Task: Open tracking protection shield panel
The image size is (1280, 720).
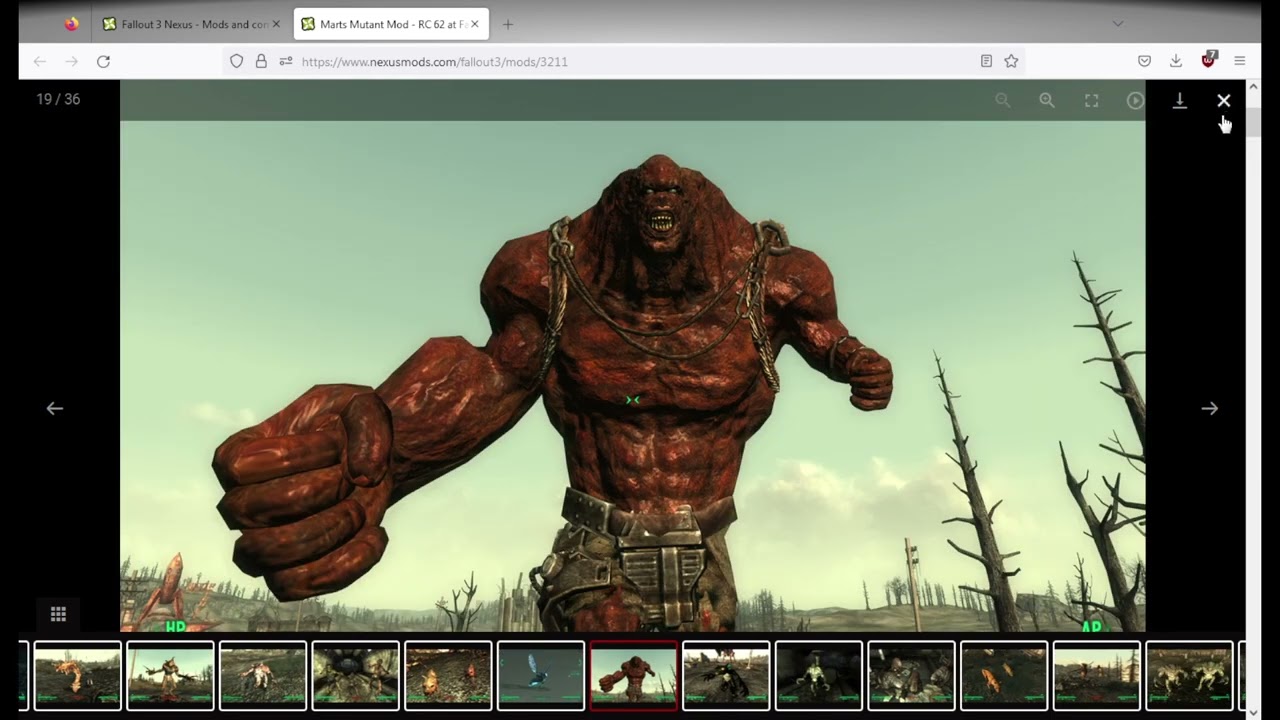Action: coord(237,61)
